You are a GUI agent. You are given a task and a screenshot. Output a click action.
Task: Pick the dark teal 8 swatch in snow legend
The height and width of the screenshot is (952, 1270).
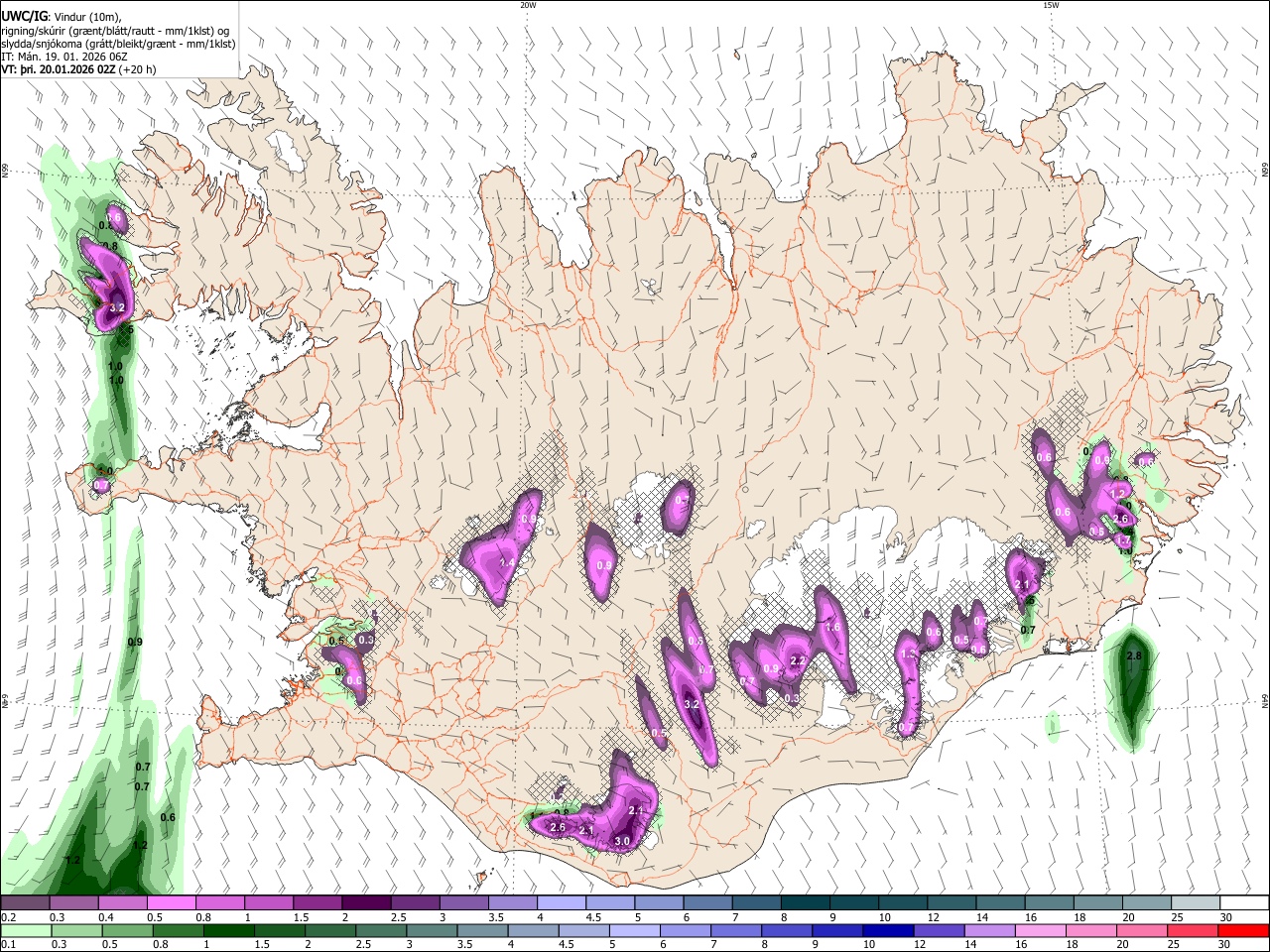(805, 903)
